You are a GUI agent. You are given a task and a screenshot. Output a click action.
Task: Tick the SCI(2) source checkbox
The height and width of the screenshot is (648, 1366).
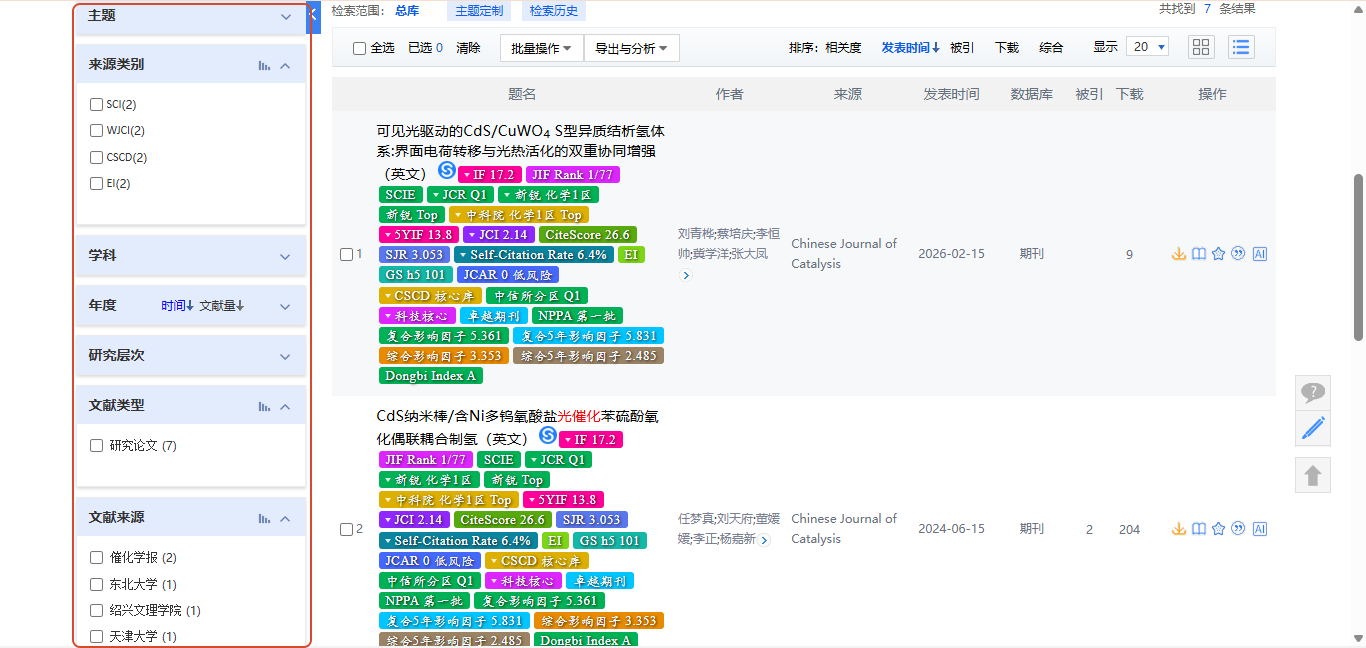pyautogui.click(x=96, y=104)
